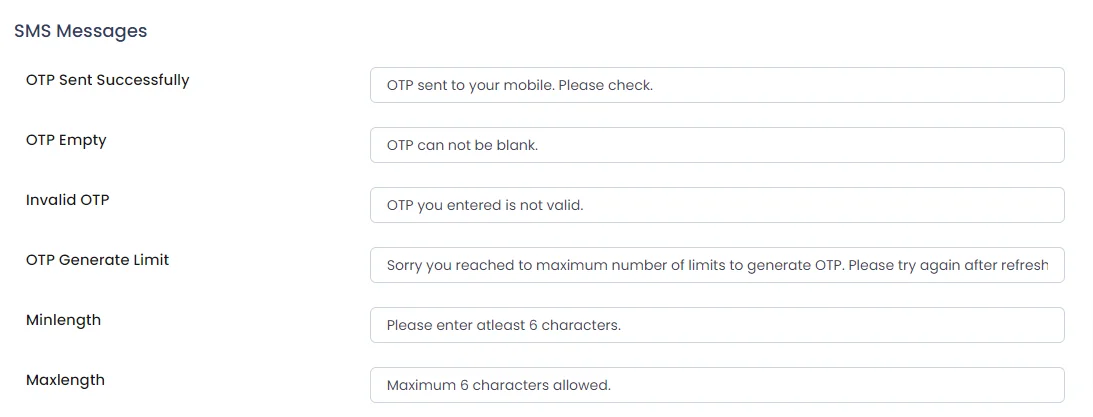Click the Maxlength message input field
This screenshot has width=1093, height=417.
pyautogui.click(x=717, y=385)
